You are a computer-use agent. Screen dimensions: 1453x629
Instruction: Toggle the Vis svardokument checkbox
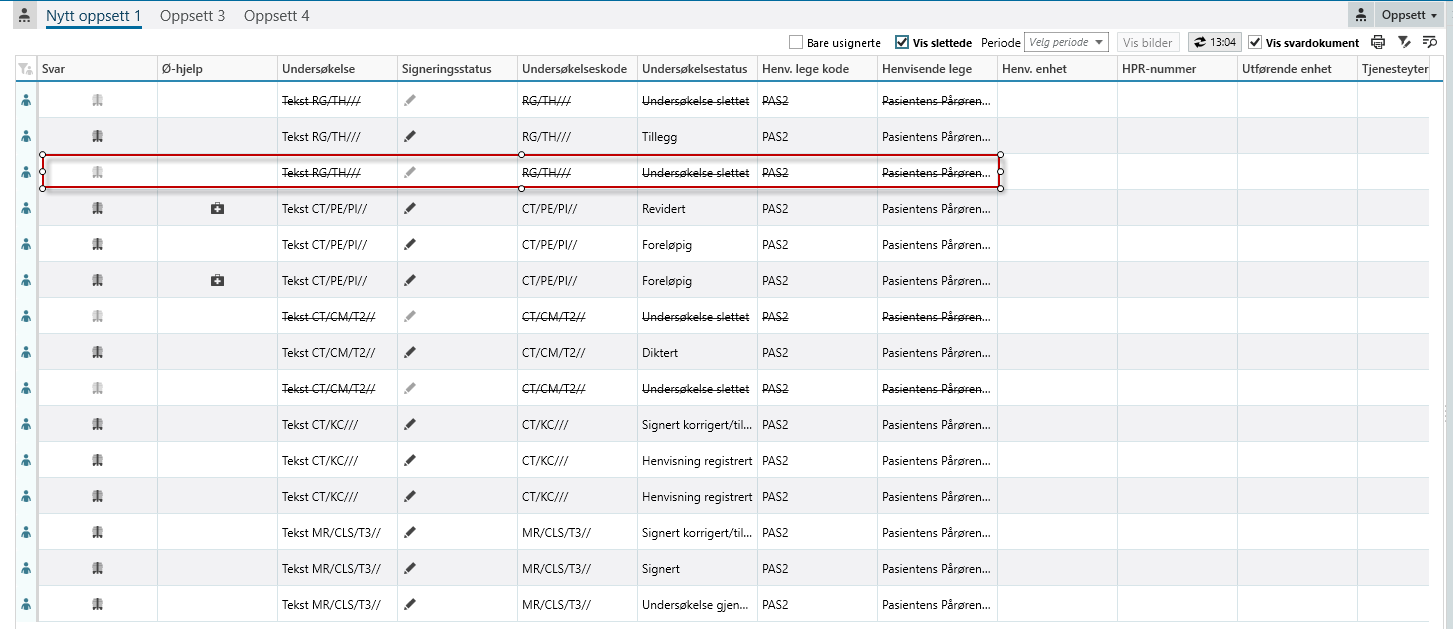click(1255, 43)
